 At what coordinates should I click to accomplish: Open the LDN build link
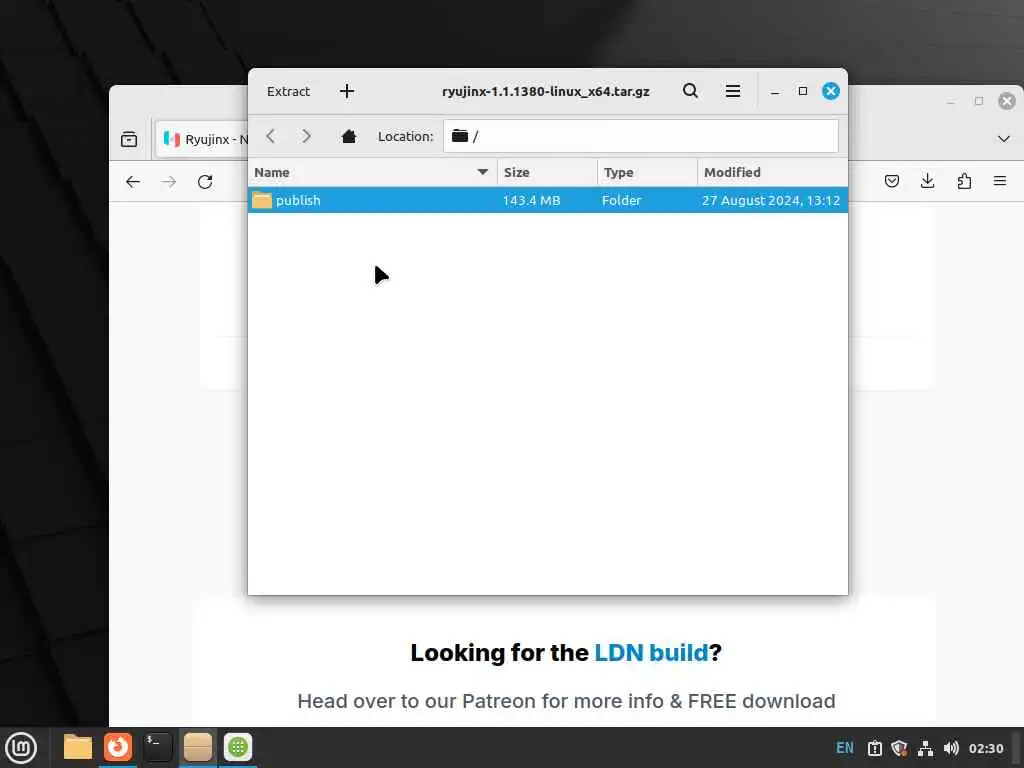pyautogui.click(x=651, y=652)
